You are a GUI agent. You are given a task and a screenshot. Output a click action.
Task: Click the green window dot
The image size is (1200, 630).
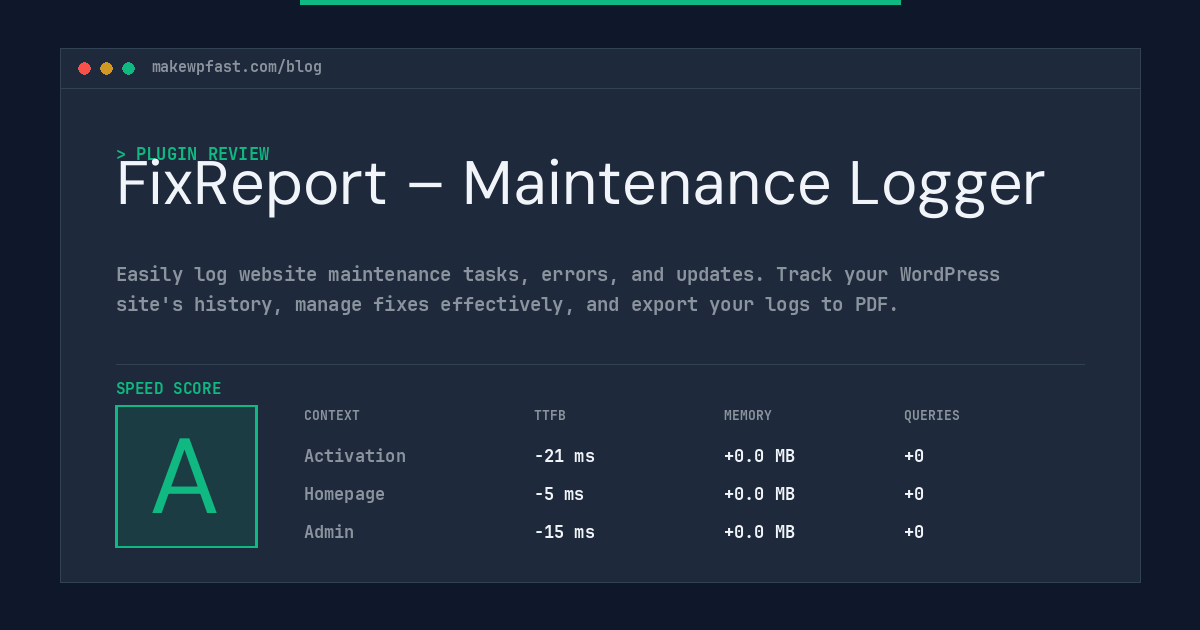click(x=128, y=68)
